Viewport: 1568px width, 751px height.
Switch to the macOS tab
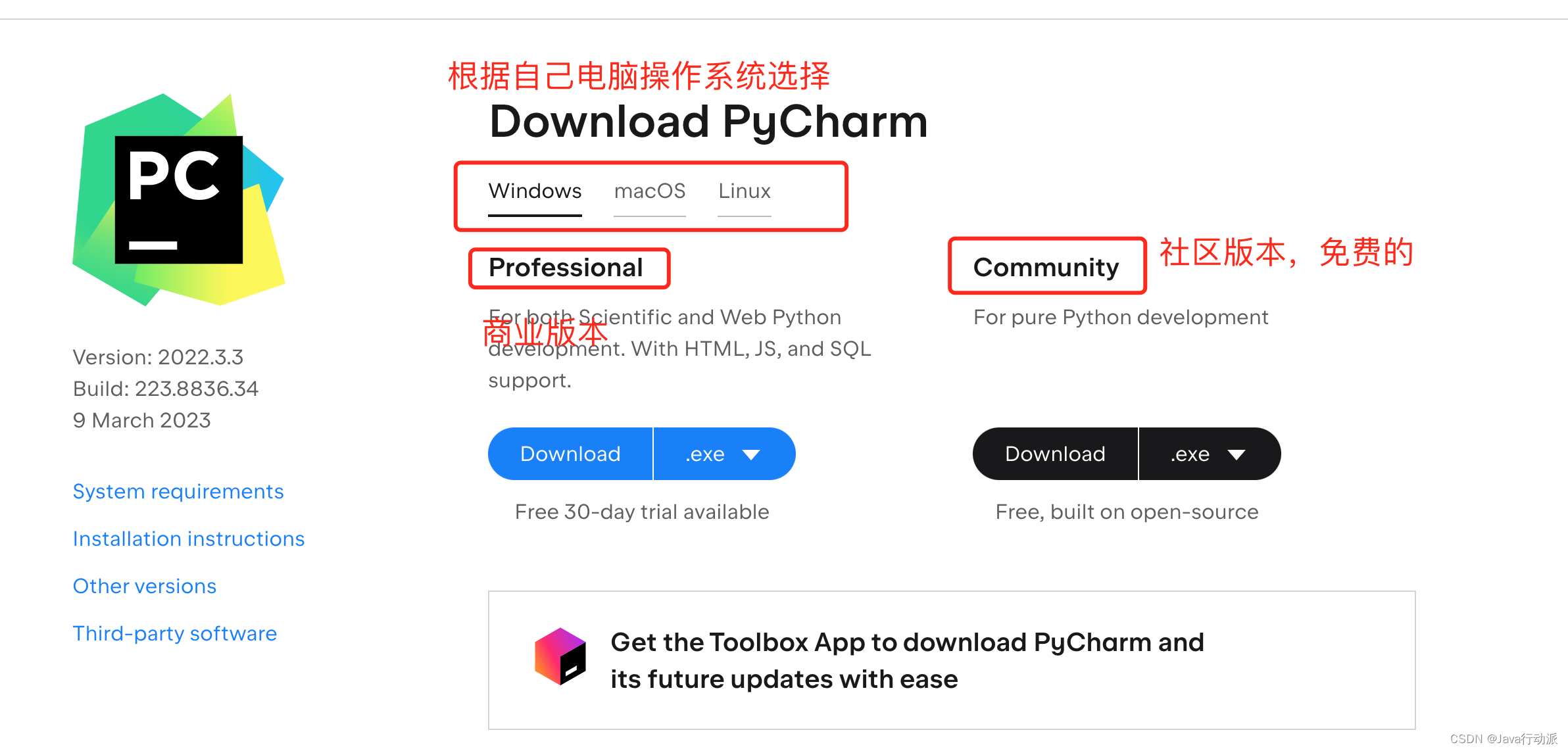click(650, 191)
